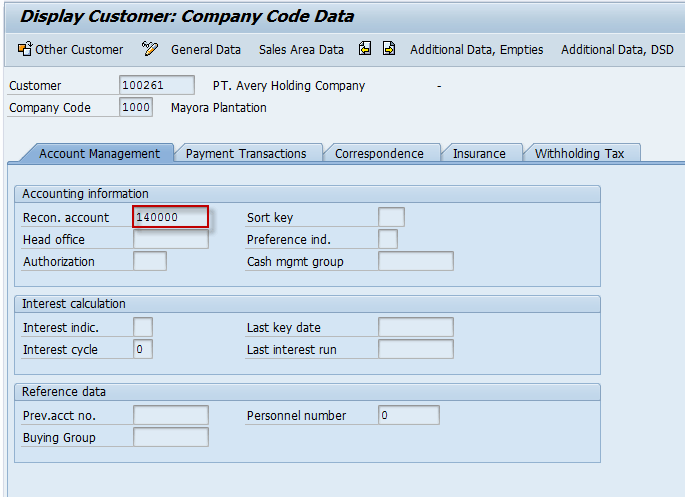Click the Cash mgmt group label
This screenshot has width=685, height=497.
point(295,262)
